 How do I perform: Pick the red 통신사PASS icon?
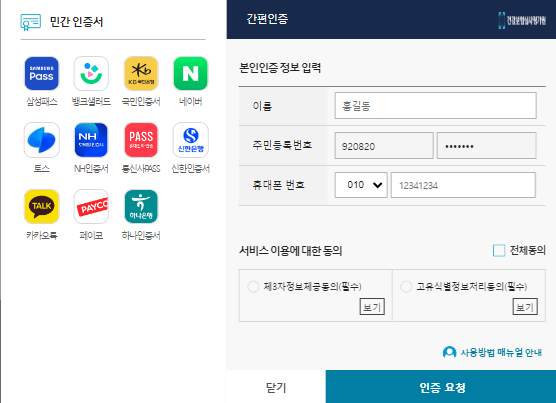point(141,140)
